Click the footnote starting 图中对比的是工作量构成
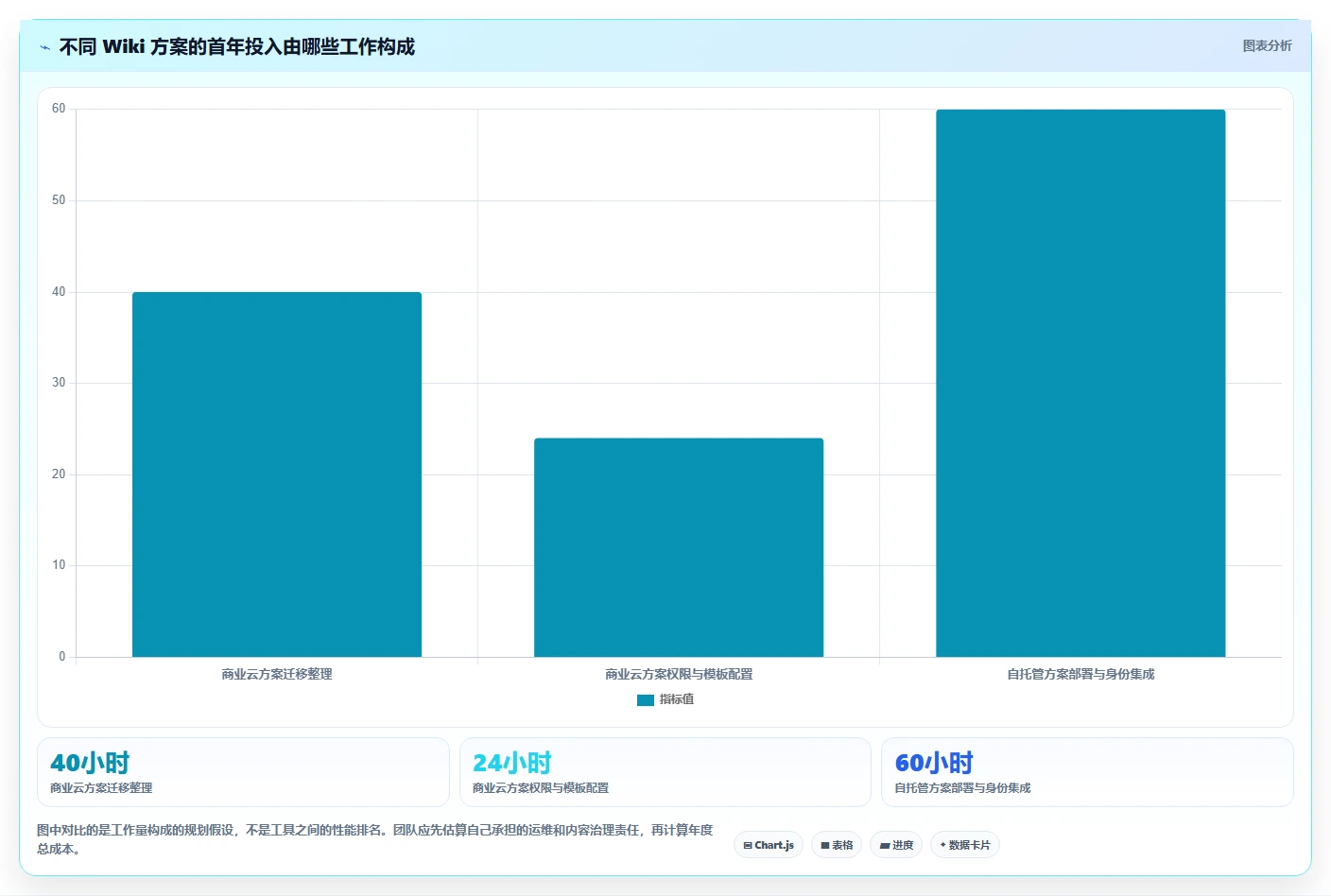Viewport: 1331px width, 896px height. point(375,839)
